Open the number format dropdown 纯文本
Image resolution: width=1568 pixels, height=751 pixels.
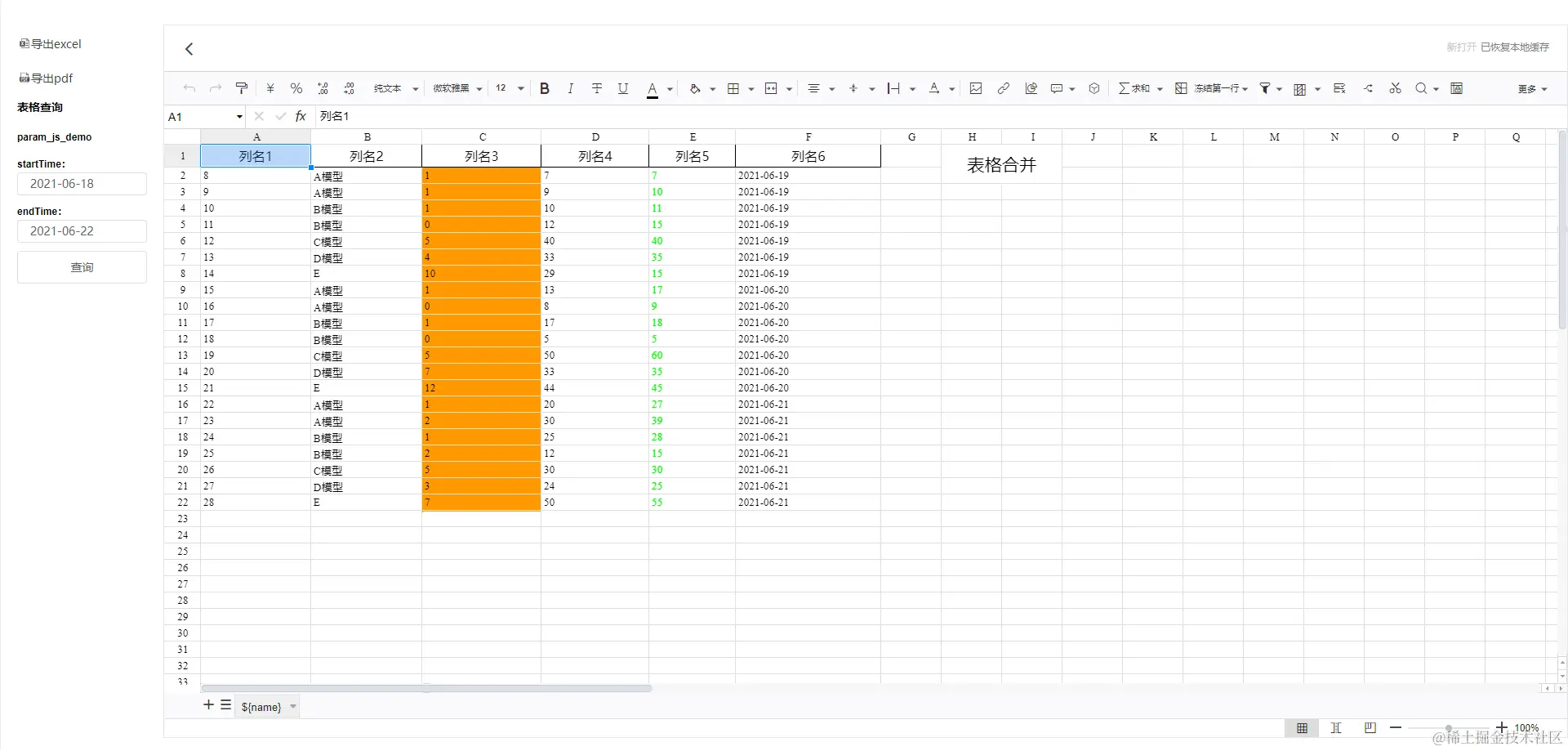point(396,88)
